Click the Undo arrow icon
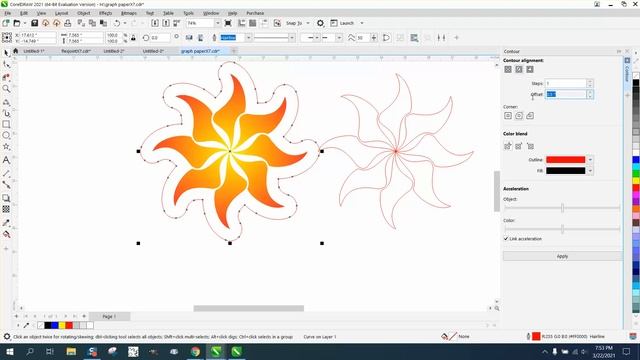Screen dimensions: 640x360 117,23
